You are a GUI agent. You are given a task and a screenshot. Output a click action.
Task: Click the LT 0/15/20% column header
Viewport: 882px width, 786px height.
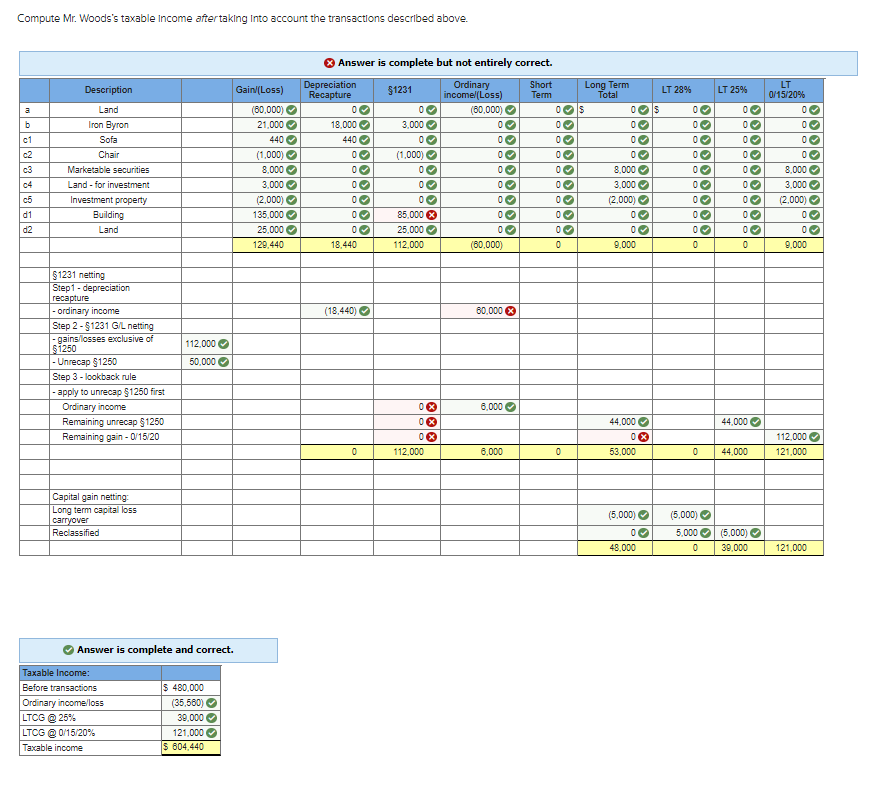(794, 90)
